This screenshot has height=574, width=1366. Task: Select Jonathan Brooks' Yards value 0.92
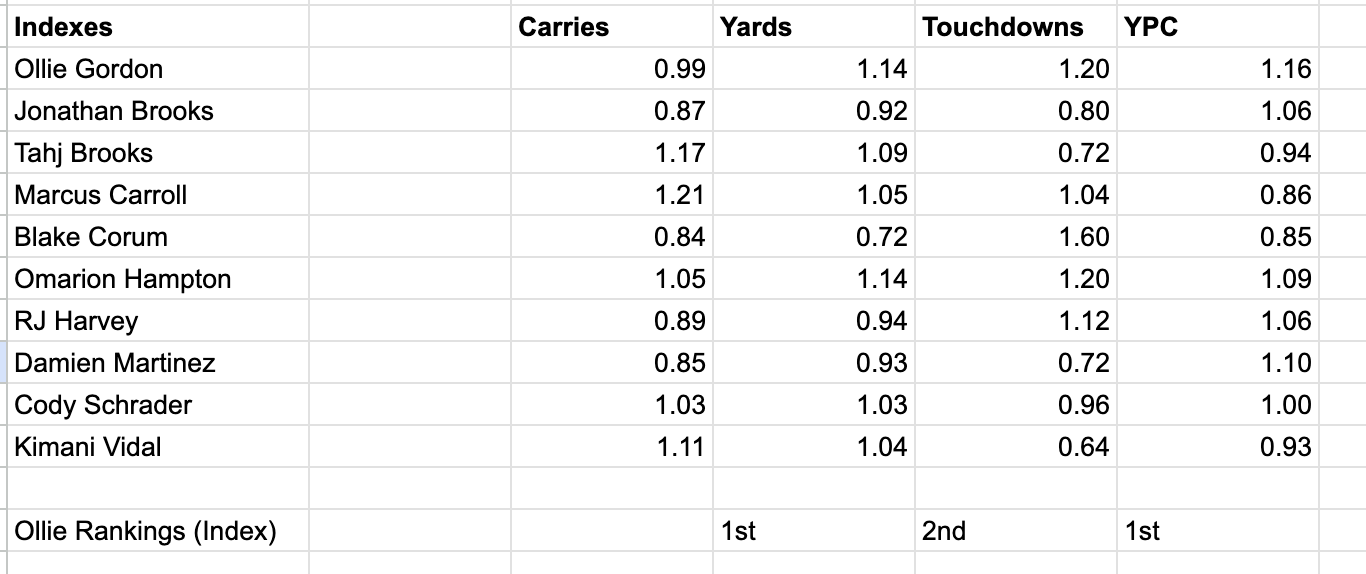[881, 111]
